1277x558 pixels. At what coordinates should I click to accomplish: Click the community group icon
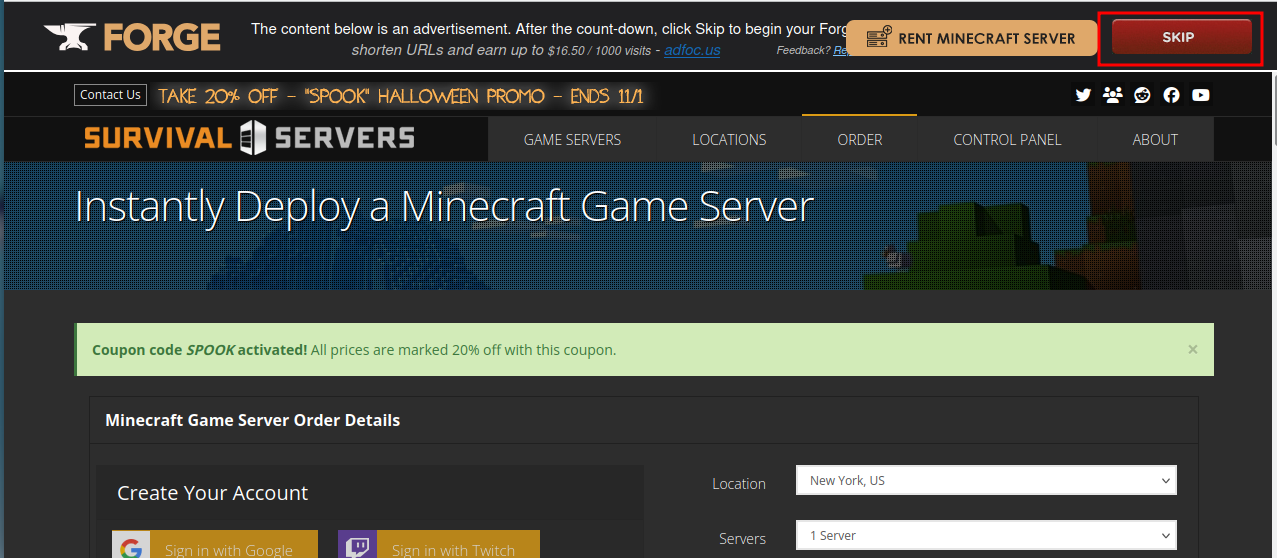click(x=1112, y=95)
